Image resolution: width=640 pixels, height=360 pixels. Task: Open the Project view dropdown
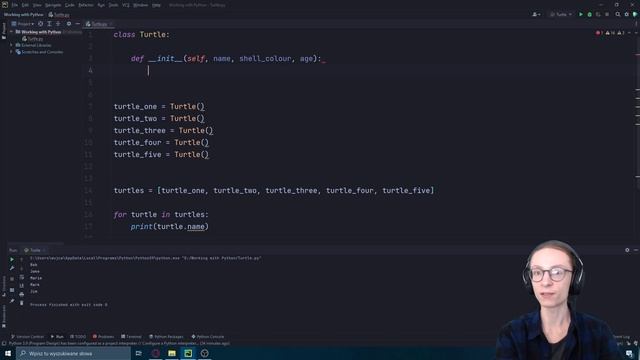pos(23,24)
